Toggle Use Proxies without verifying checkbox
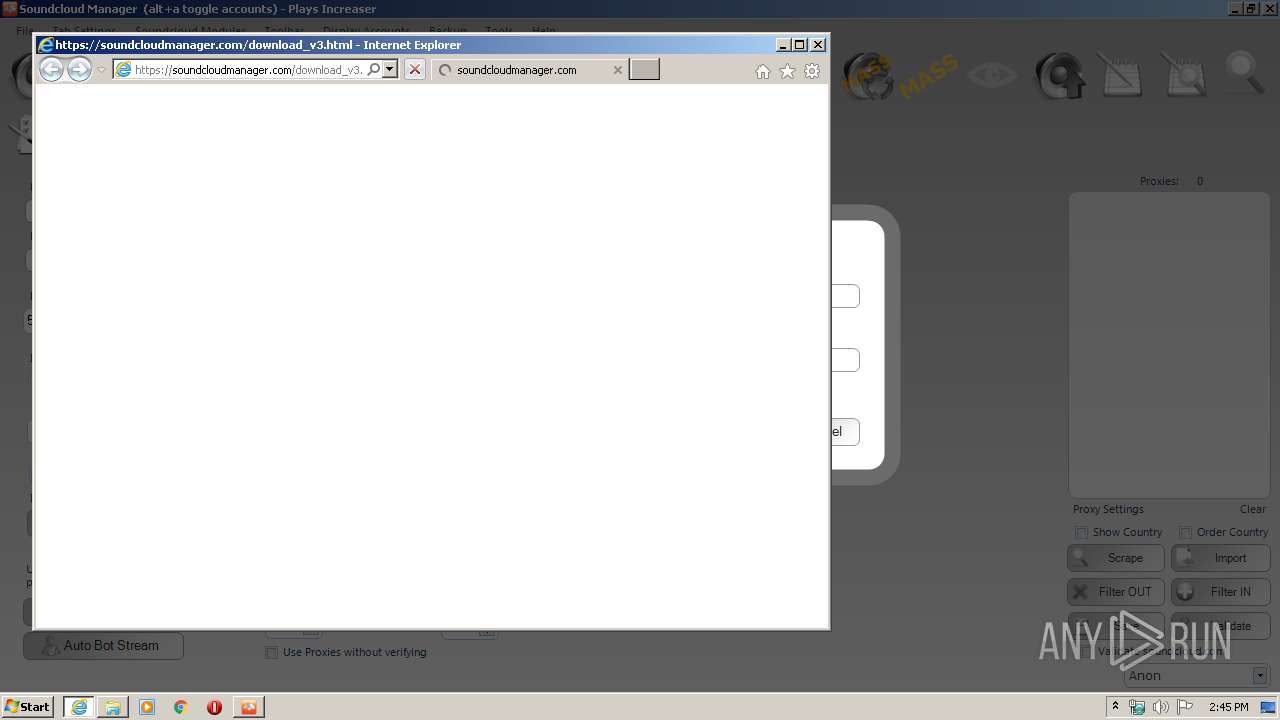Screen dimensions: 1280x720 point(271,652)
